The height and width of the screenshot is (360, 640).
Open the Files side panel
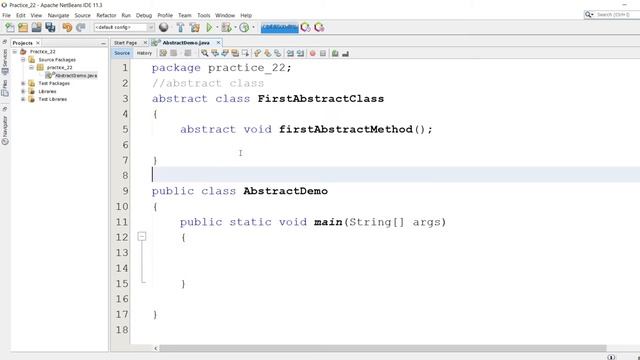pyautogui.click(x=5, y=88)
